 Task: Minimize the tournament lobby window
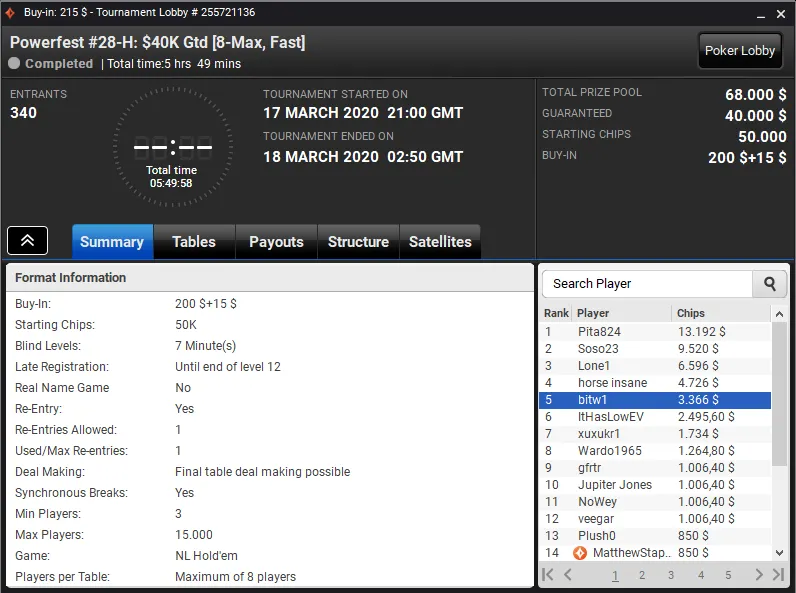point(760,14)
